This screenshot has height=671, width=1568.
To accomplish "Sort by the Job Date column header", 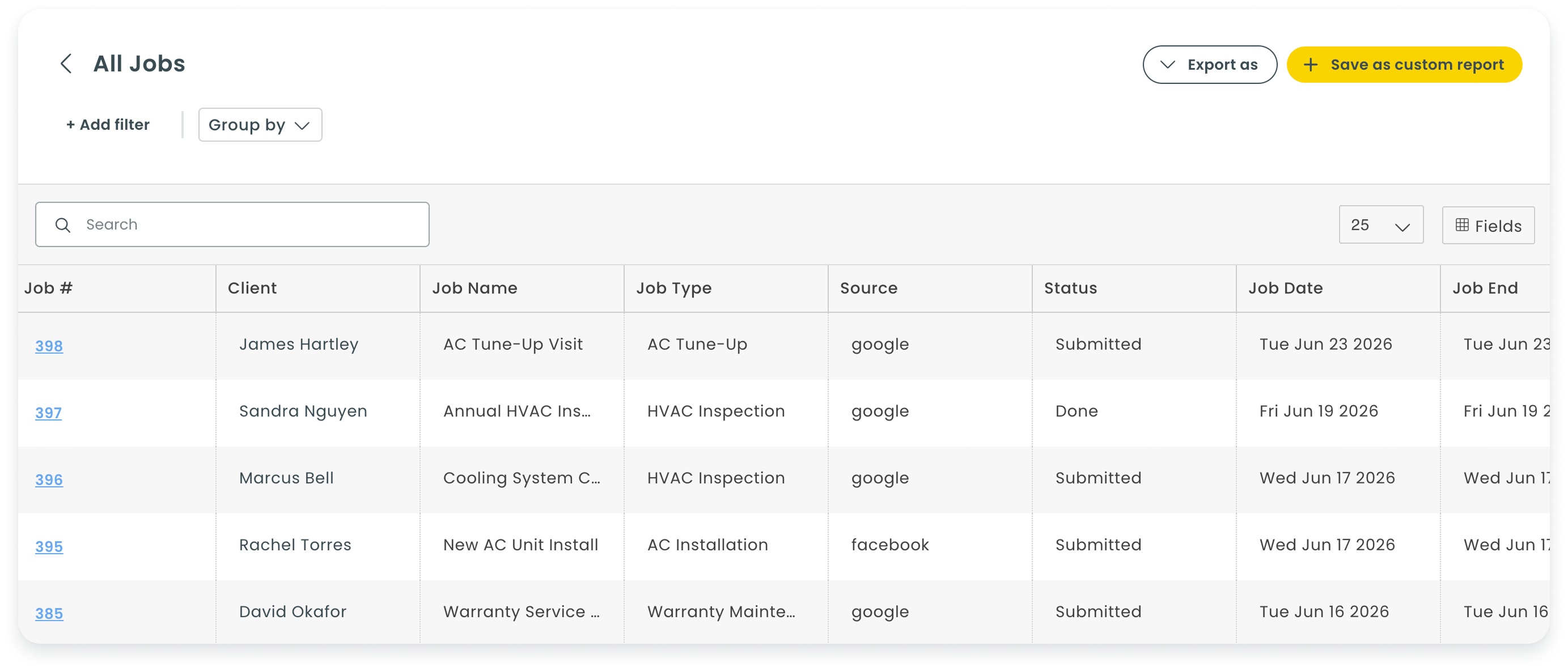I will point(1285,288).
